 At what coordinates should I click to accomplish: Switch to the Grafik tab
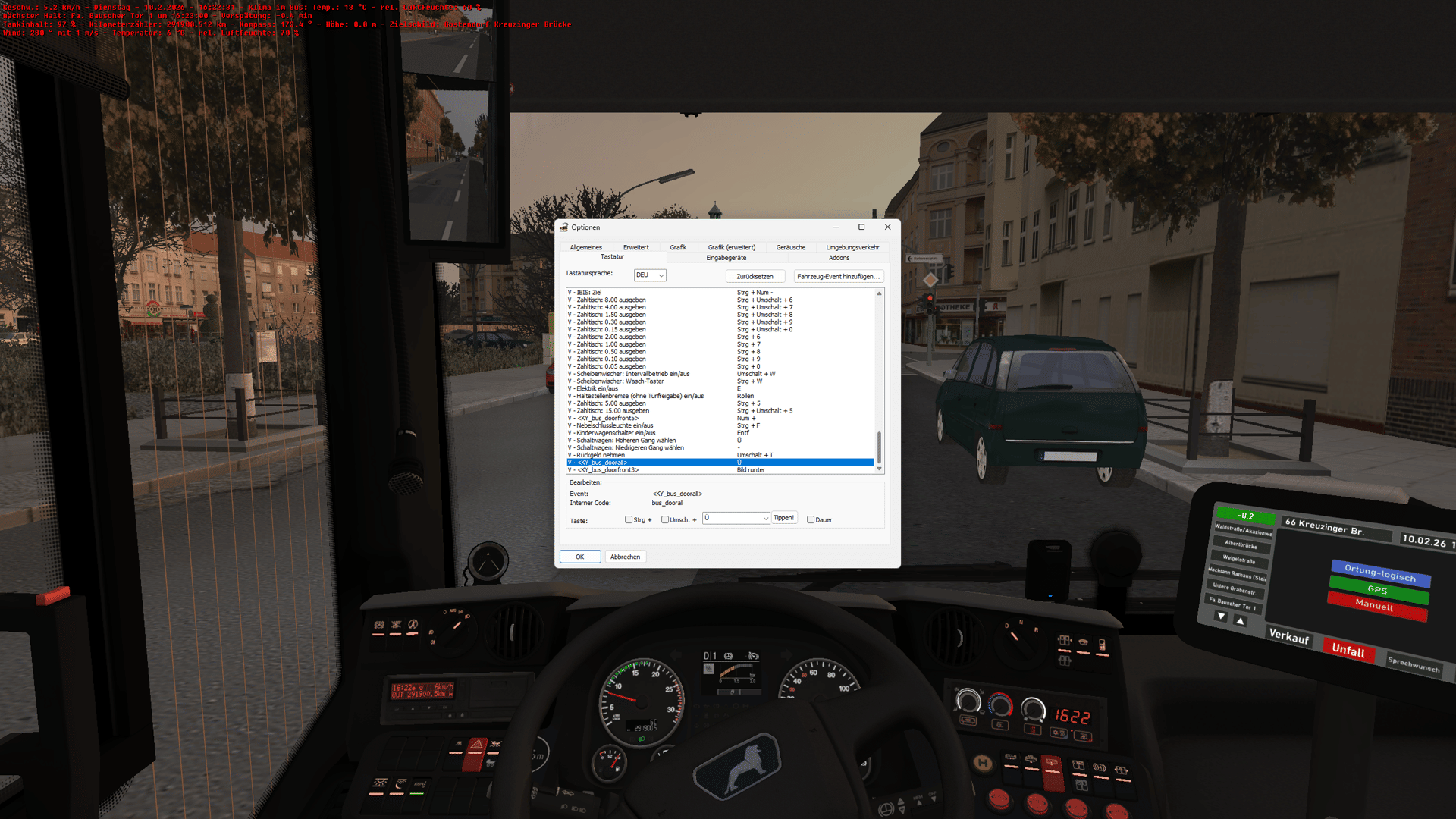[678, 247]
